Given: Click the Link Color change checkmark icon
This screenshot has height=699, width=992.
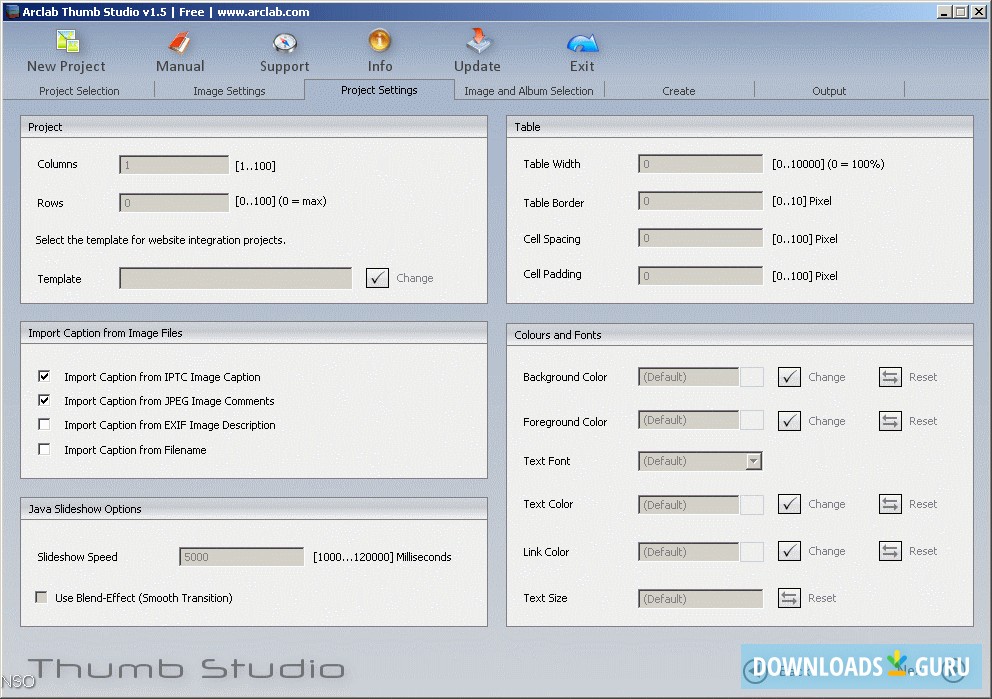Looking at the screenshot, I should tap(789, 551).
